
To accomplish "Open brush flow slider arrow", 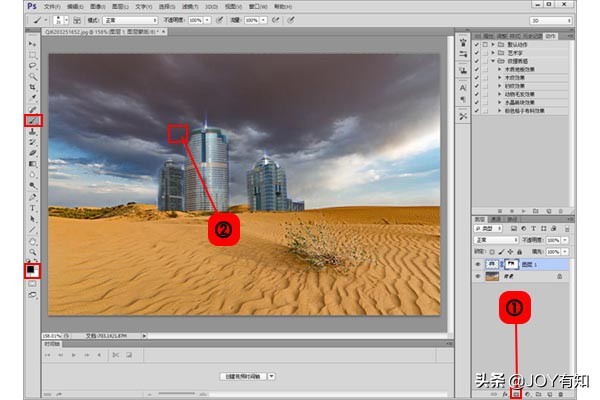I will [263, 20].
